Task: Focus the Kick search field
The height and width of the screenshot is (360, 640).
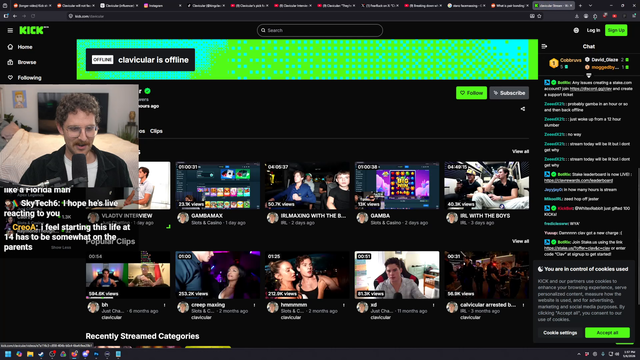Action: tap(320, 30)
